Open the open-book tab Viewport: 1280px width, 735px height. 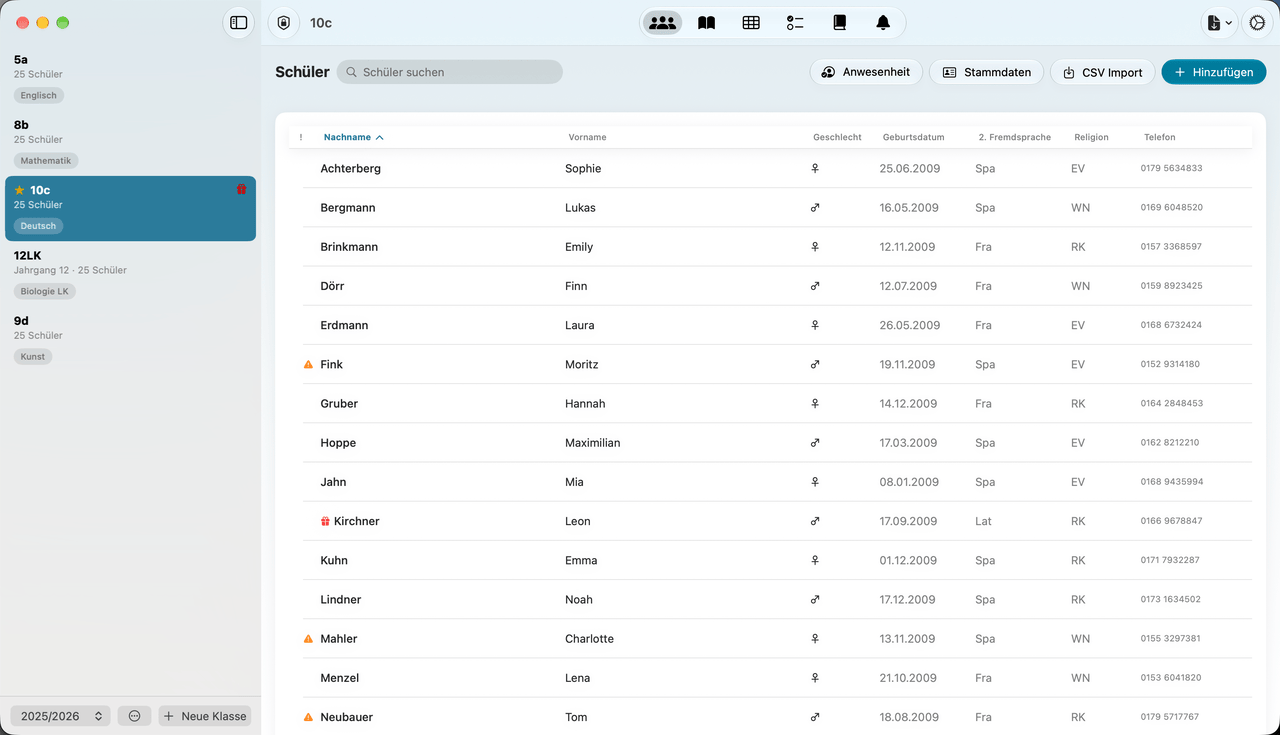click(x=707, y=22)
